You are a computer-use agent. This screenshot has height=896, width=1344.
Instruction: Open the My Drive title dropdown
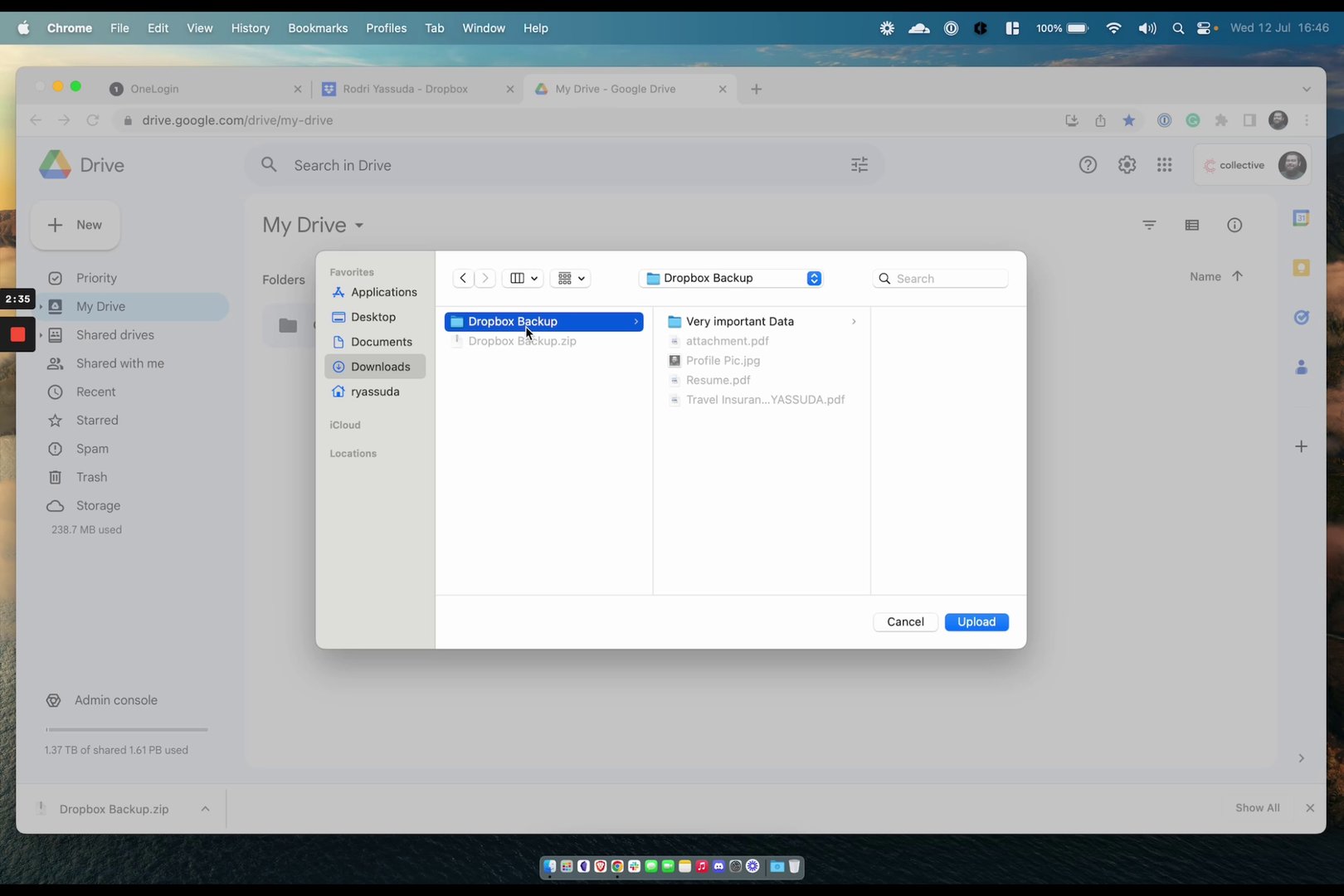pos(313,225)
